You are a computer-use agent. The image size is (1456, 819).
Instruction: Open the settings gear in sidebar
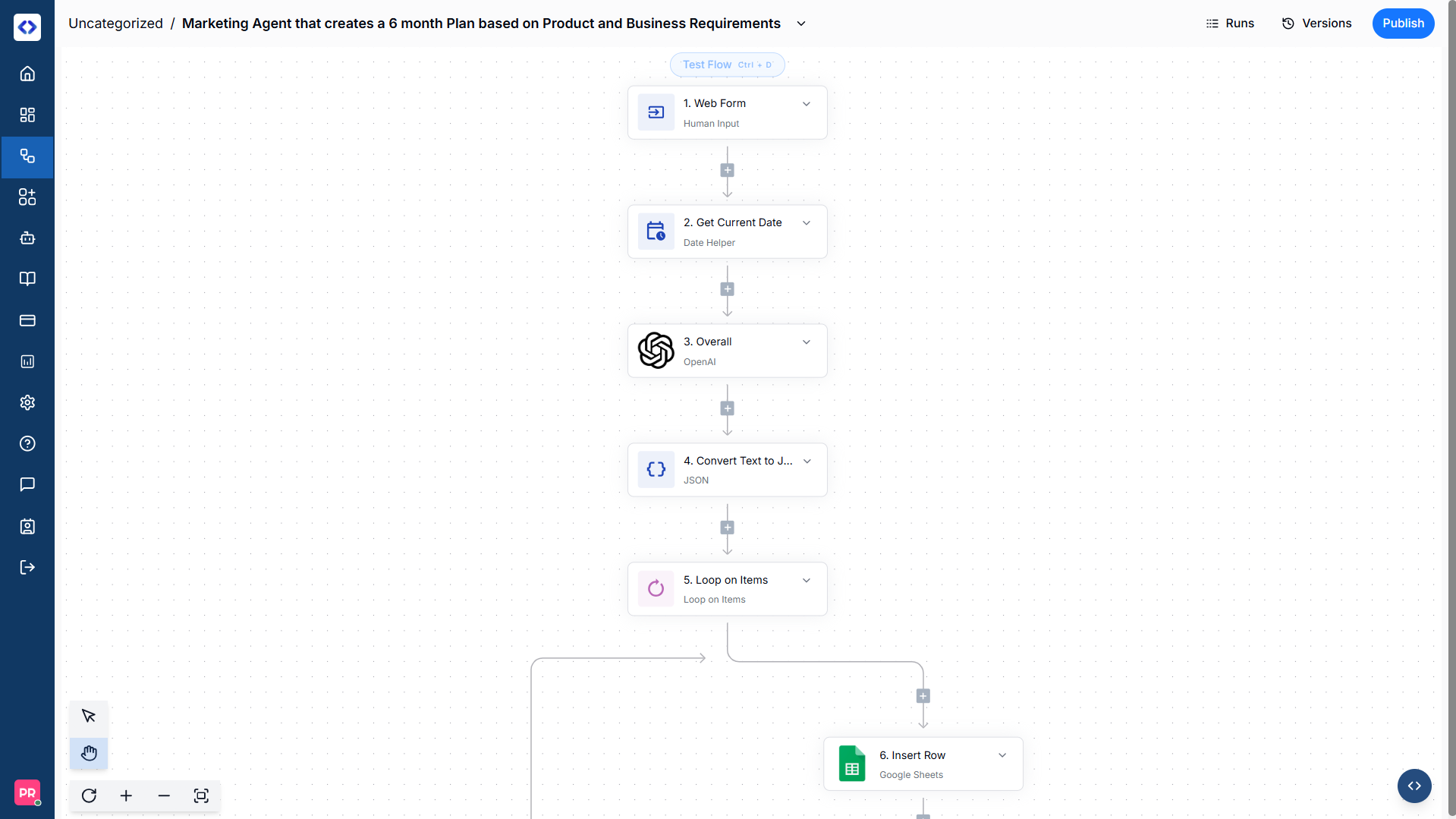(27, 402)
